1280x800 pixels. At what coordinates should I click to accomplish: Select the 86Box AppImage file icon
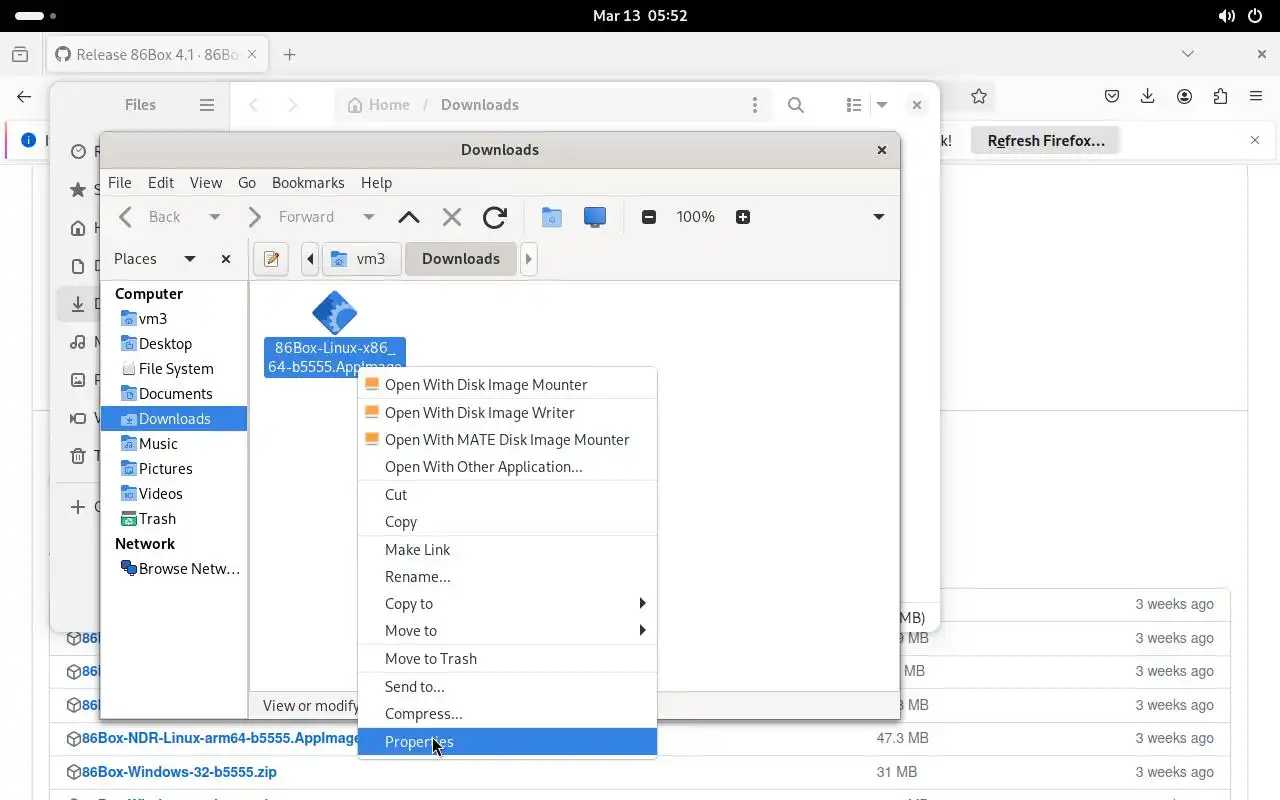(x=334, y=313)
